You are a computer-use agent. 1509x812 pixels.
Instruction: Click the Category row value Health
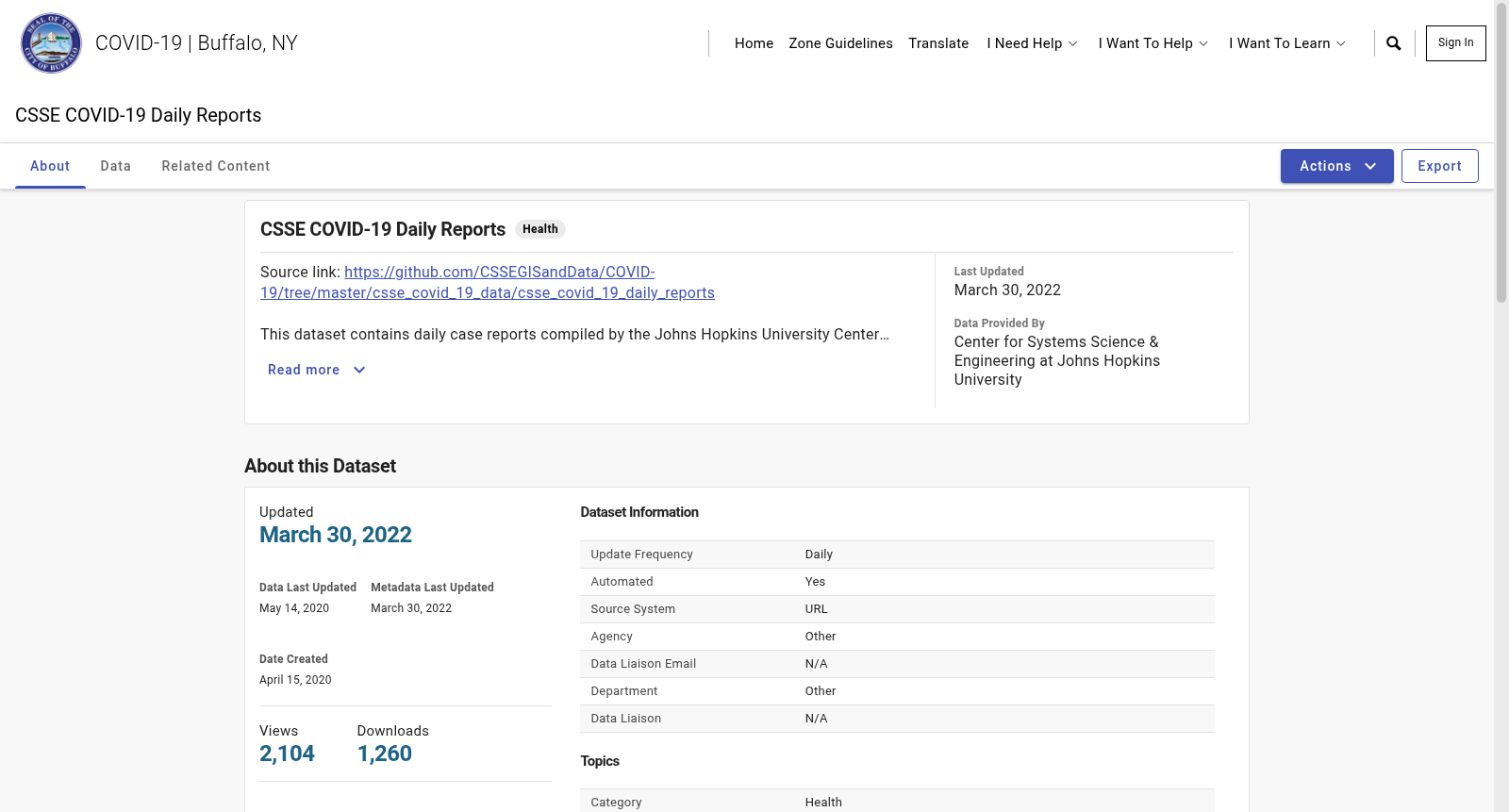pyautogui.click(x=823, y=803)
